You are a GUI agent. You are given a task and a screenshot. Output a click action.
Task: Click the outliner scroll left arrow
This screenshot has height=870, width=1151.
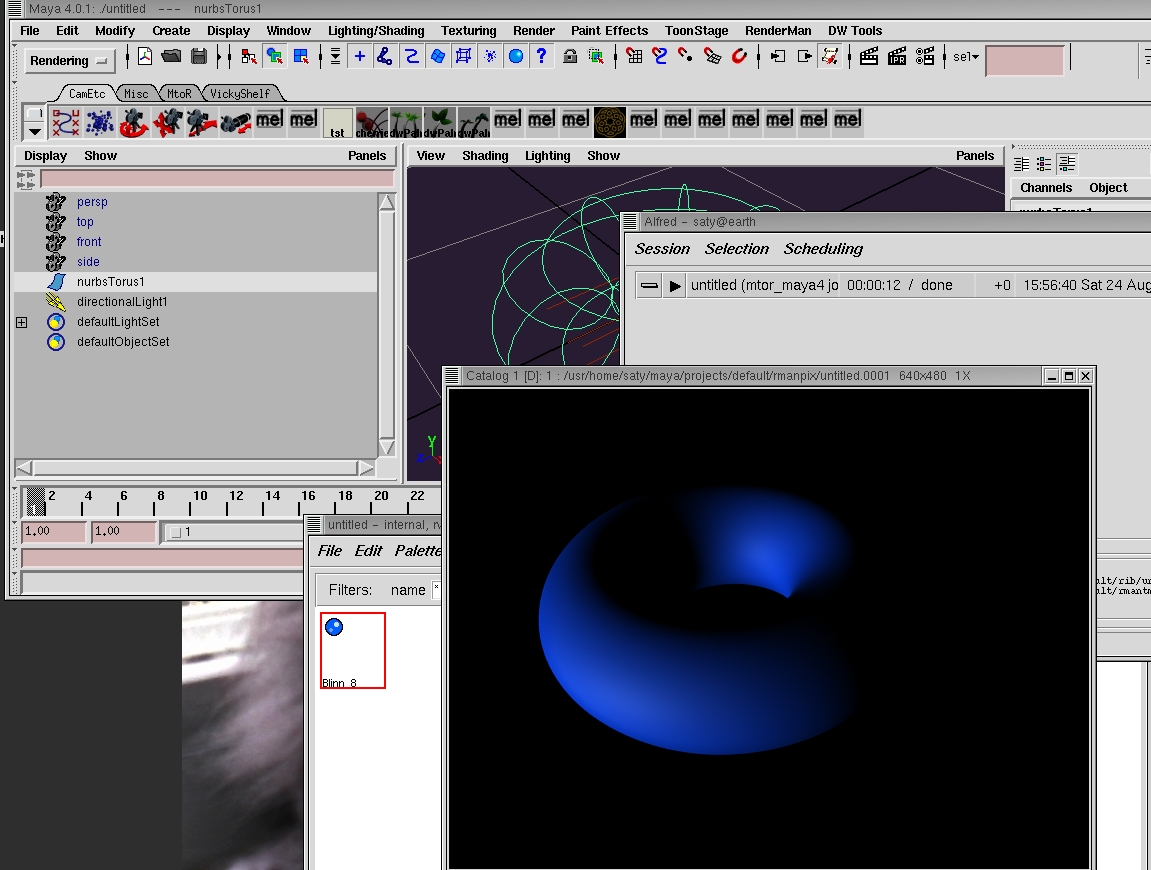point(24,468)
